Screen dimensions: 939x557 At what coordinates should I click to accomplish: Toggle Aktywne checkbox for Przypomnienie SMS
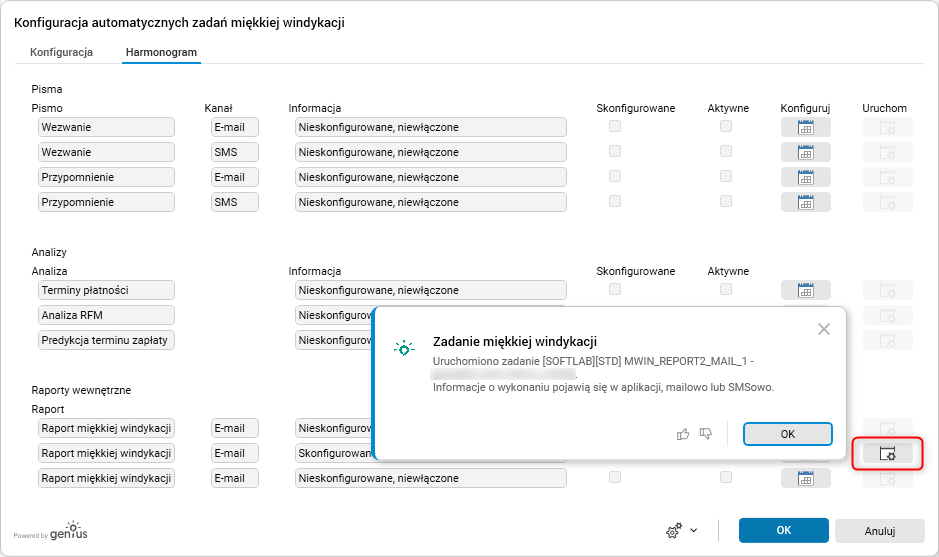pyautogui.click(x=726, y=201)
